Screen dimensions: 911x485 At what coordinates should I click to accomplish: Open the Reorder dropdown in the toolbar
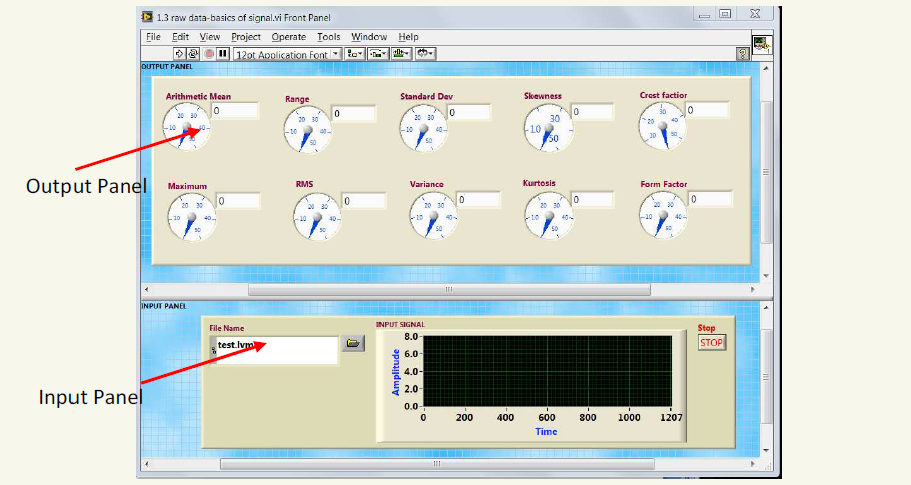(426, 53)
